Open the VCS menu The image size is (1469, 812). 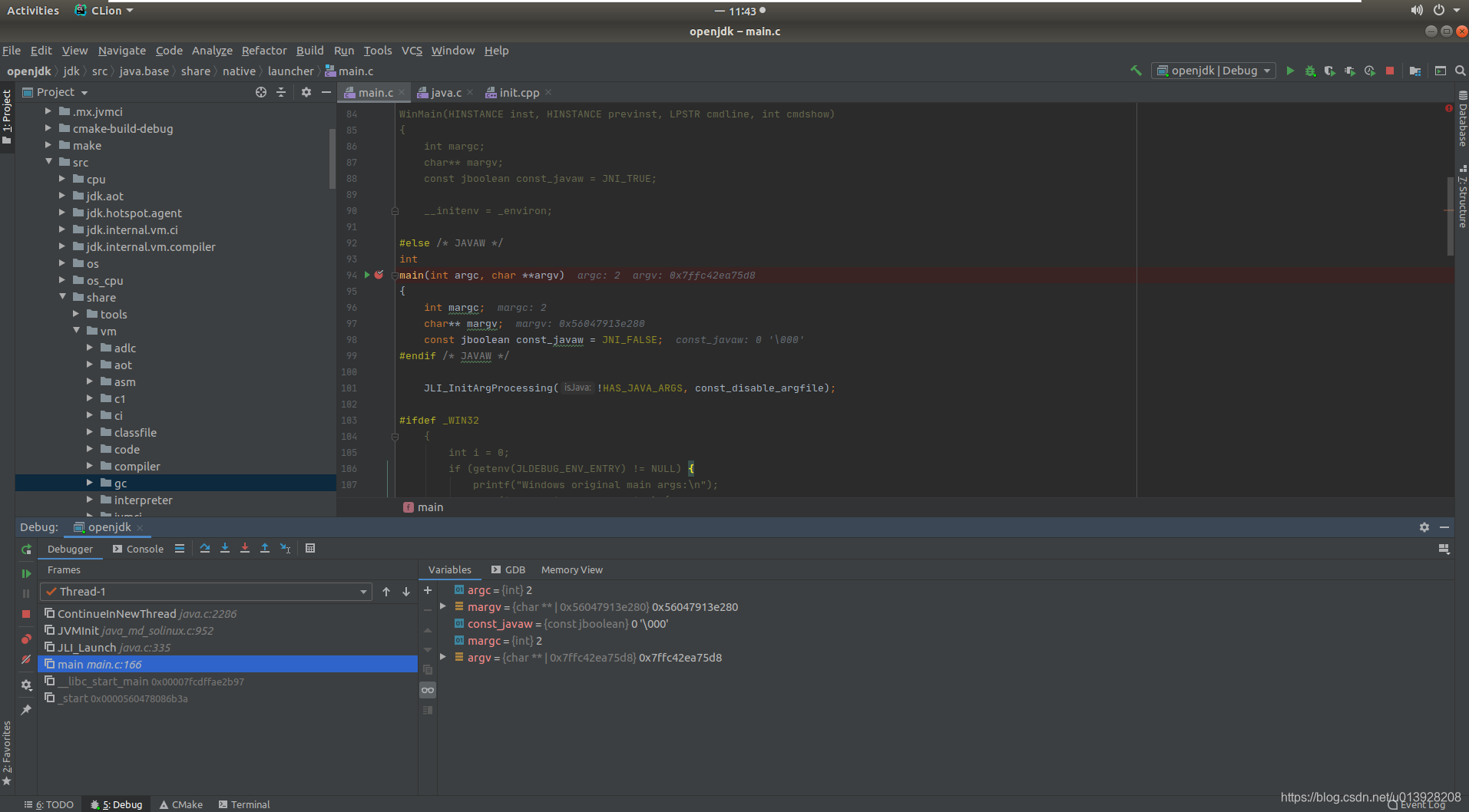(x=412, y=51)
